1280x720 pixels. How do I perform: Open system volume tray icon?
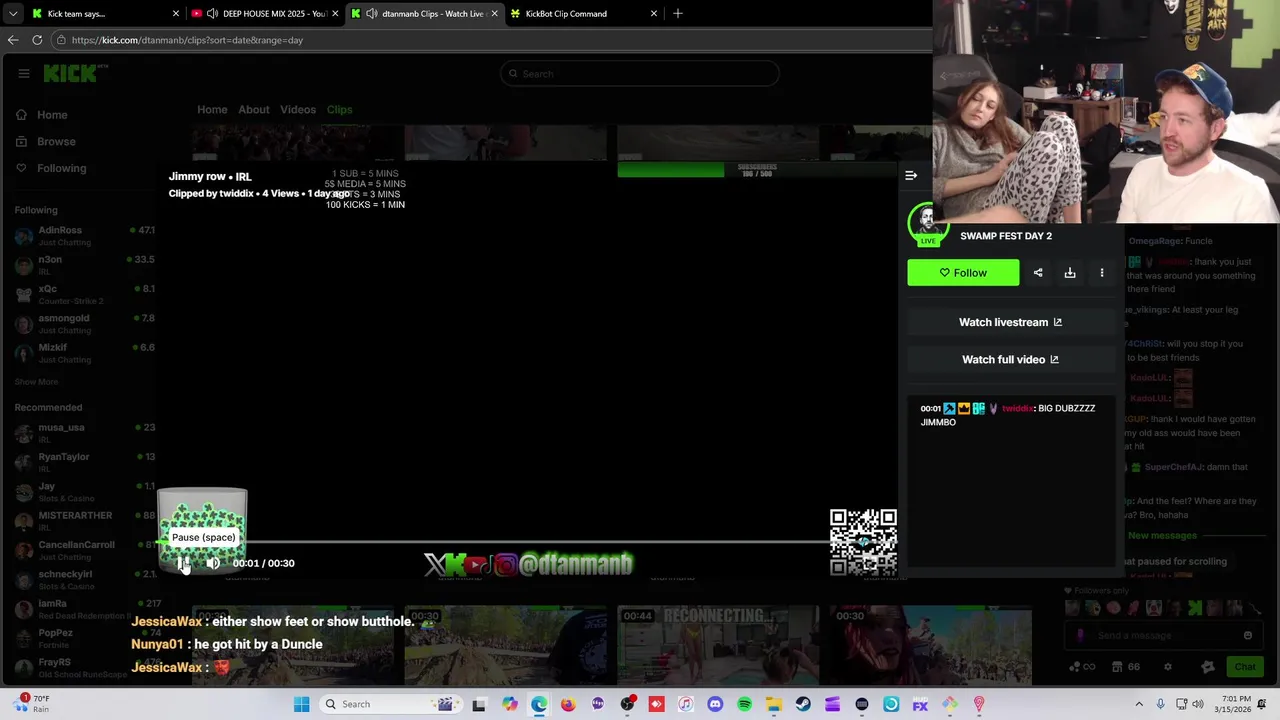tap(1197, 704)
